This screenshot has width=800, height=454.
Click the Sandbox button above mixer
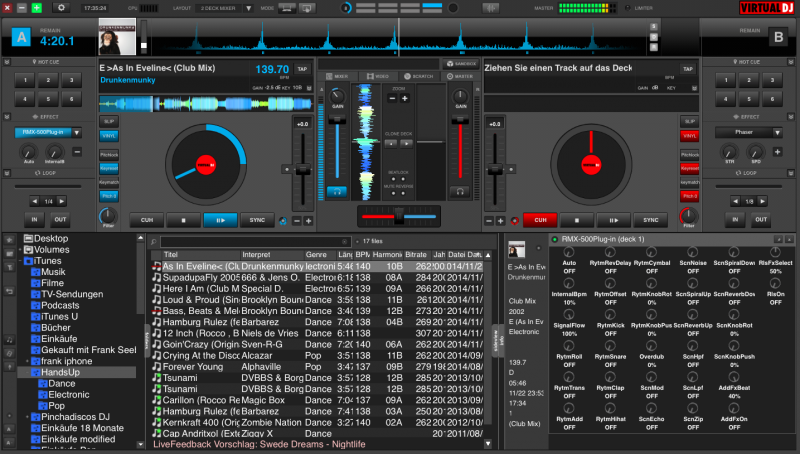[x=461, y=64]
